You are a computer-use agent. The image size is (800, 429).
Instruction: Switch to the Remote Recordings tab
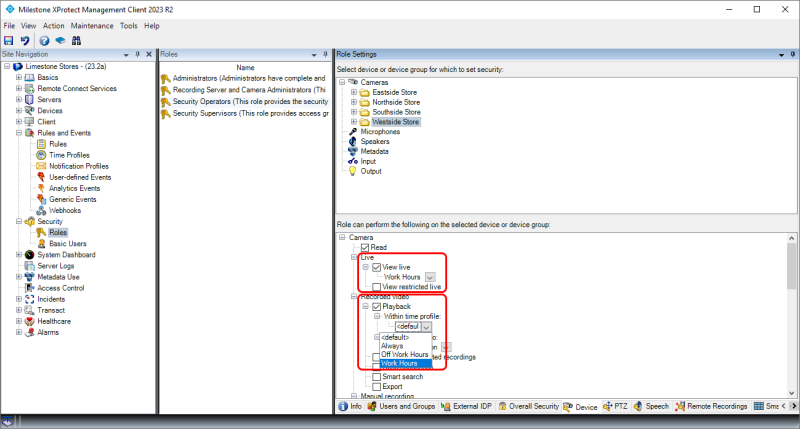pos(711,407)
